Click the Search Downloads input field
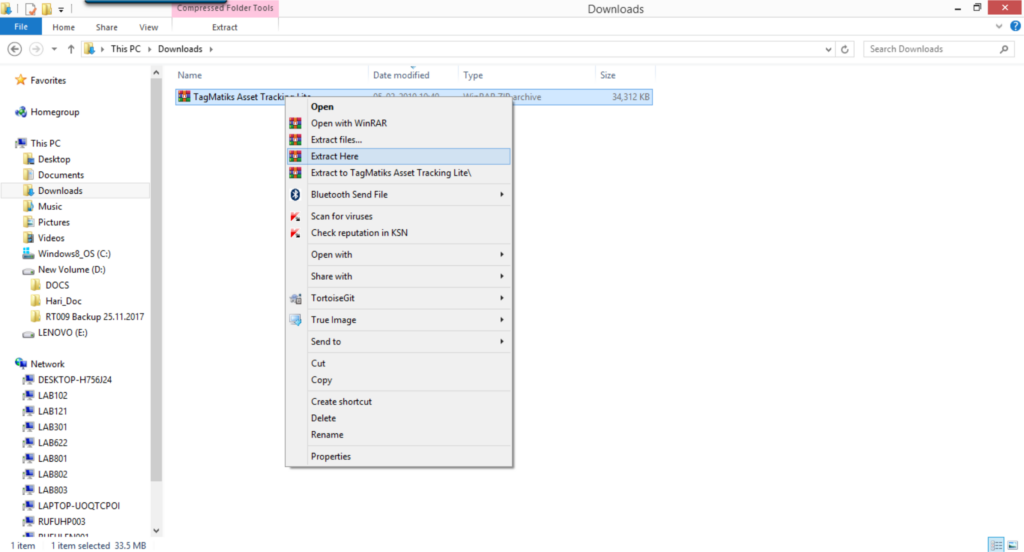1024x552 pixels. coord(930,49)
